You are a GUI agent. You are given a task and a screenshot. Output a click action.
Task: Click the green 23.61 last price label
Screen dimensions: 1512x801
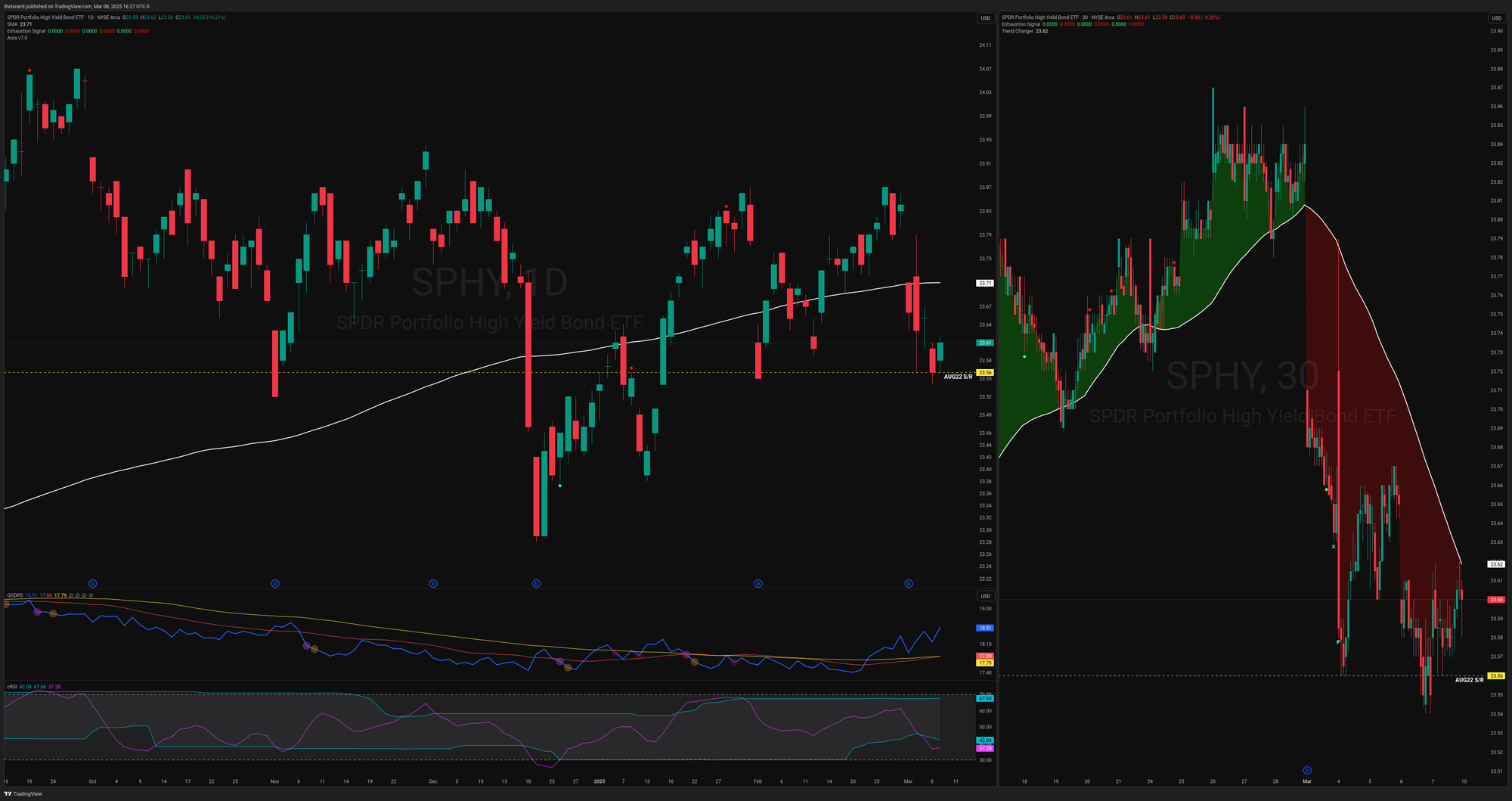point(985,343)
